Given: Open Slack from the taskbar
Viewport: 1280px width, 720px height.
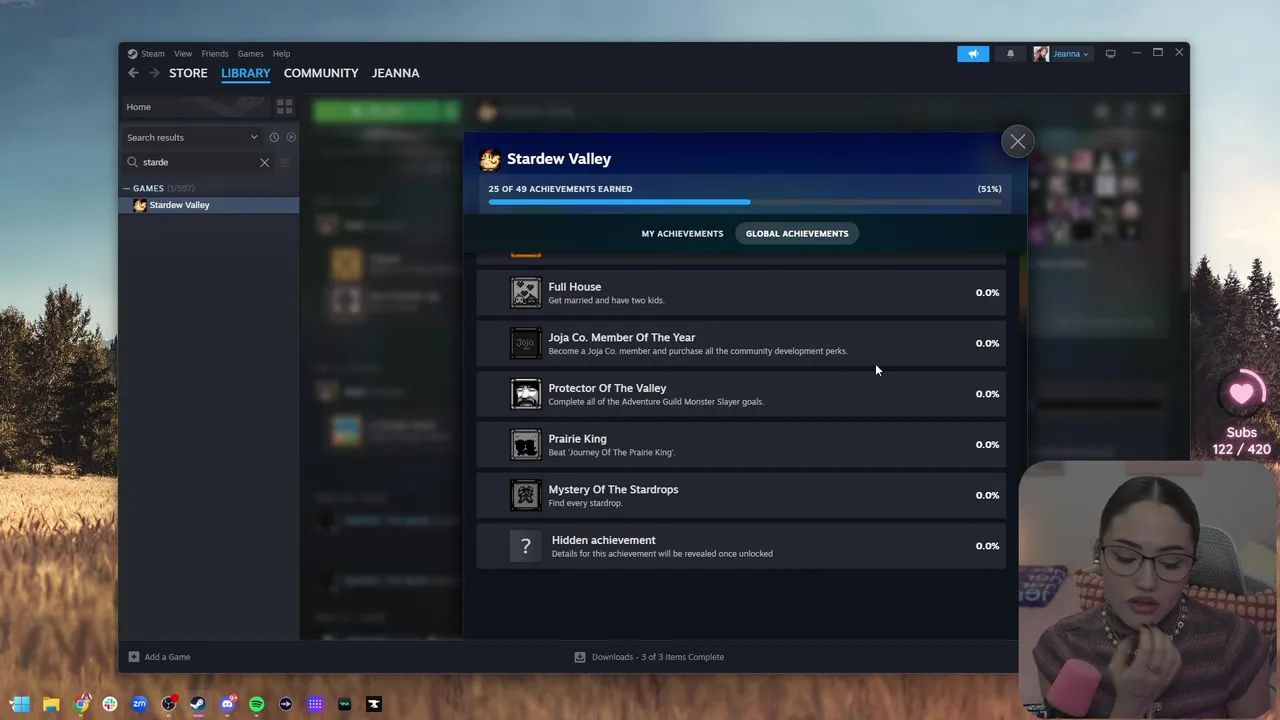Looking at the screenshot, I should pyautogui.click(x=110, y=704).
